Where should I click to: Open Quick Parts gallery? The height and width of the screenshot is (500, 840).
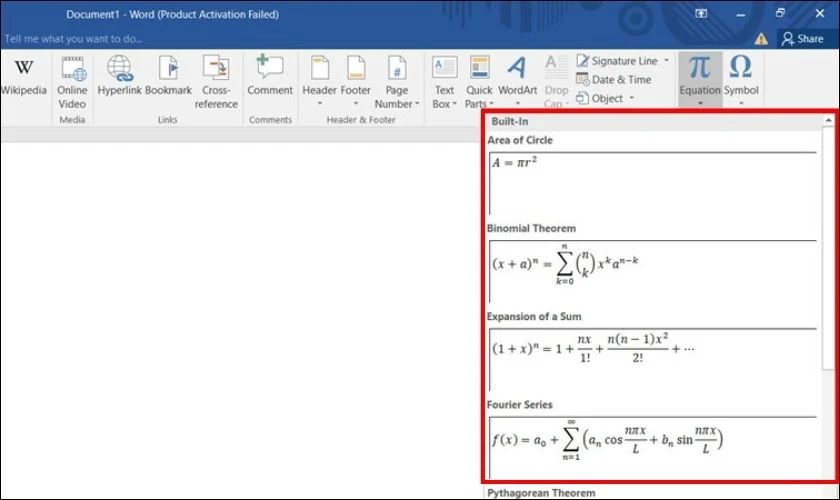[479, 81]
